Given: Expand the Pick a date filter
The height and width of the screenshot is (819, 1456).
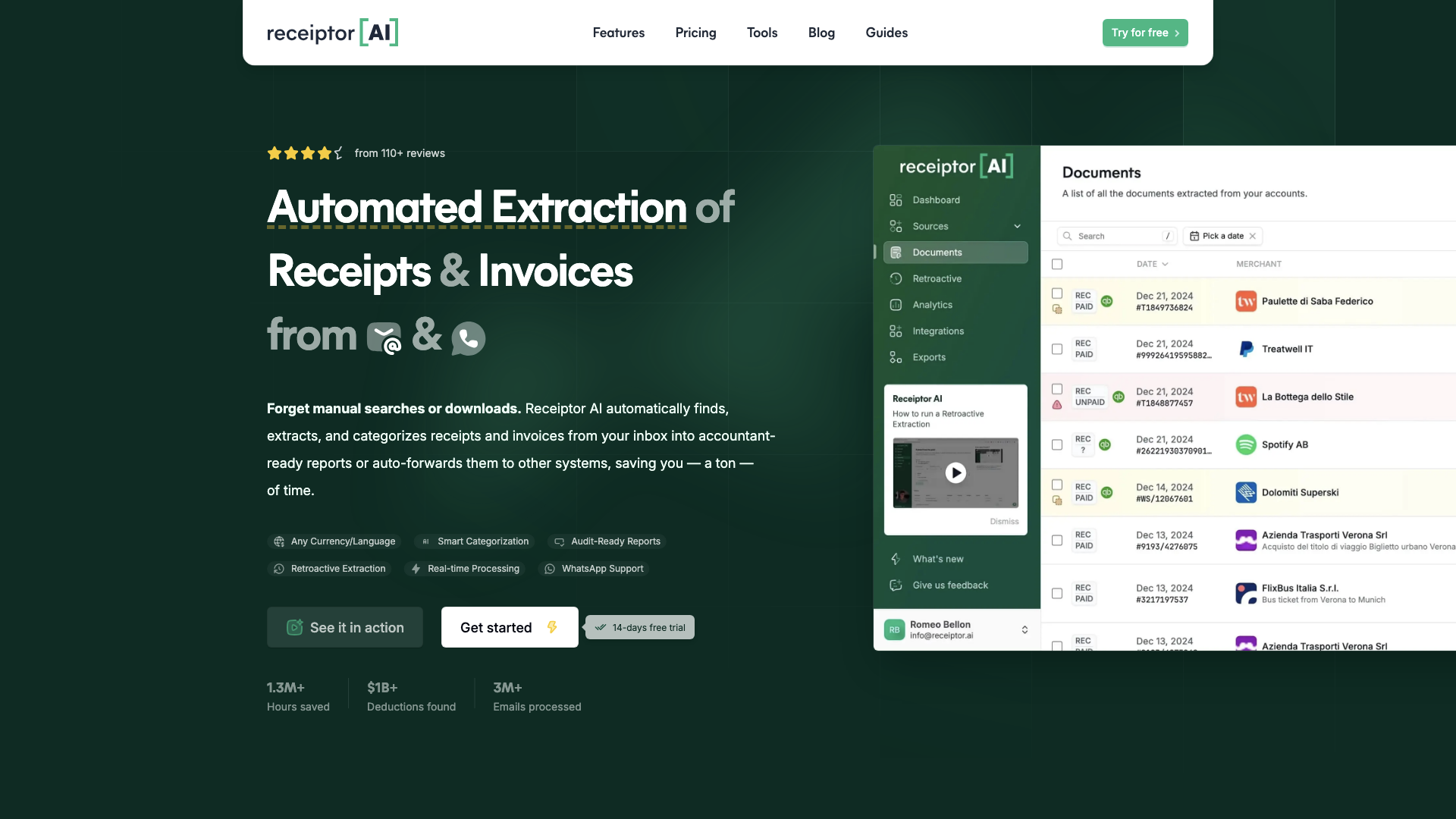Looking at the screenshot, I should [x=1219, y=235].
